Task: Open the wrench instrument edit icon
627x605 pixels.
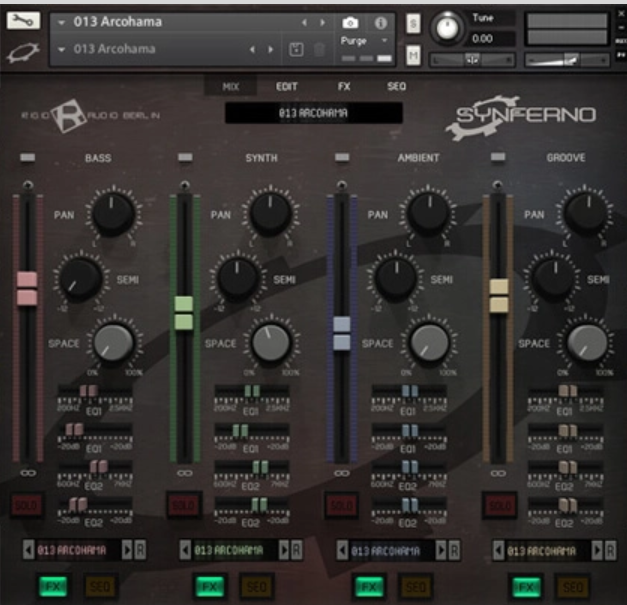Action: [x=23, y=20]
